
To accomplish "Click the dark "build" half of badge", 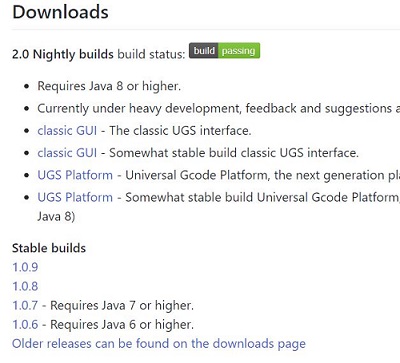I will click(x=204, y=51).
